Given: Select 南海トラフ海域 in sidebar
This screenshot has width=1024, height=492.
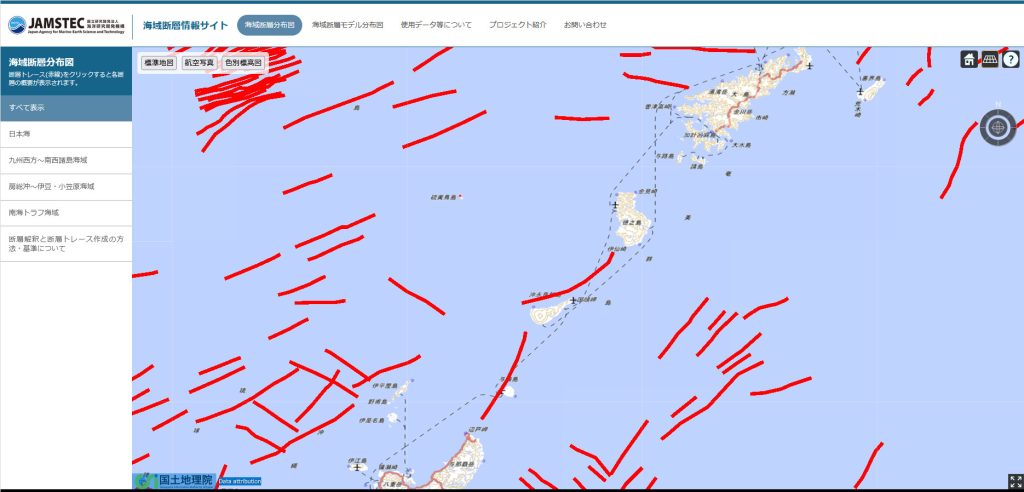Looking at the screenshot, I should coord(66,213).
